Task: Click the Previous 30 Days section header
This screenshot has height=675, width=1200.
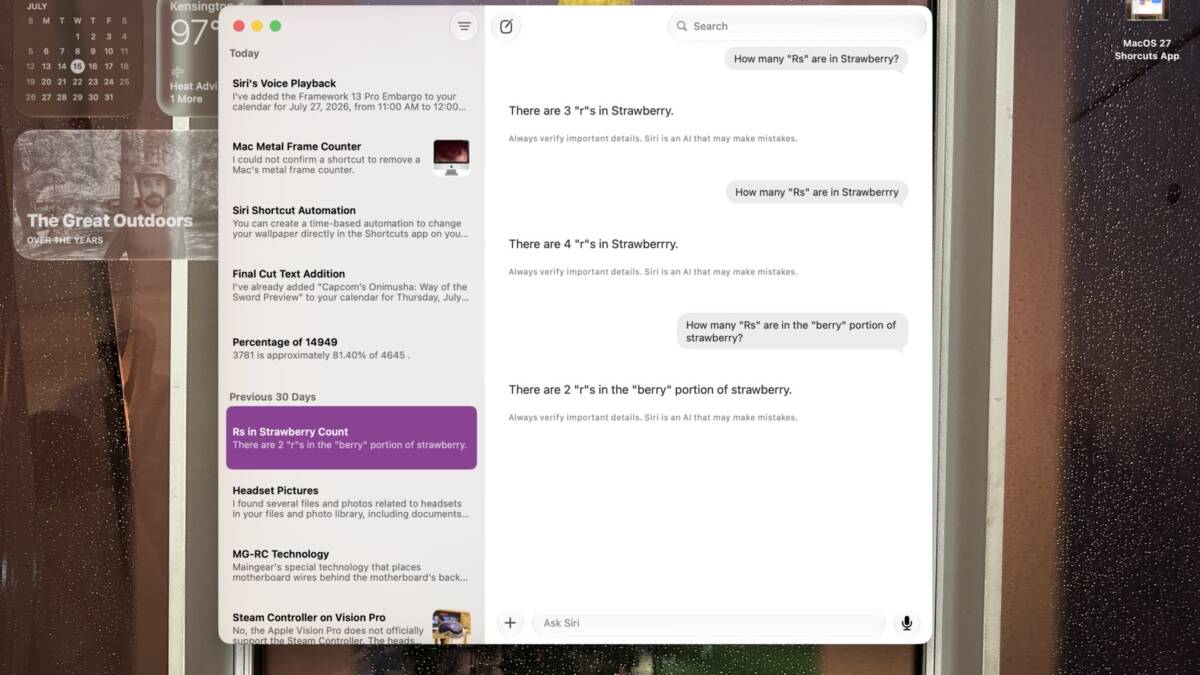Action: [272, 397]
